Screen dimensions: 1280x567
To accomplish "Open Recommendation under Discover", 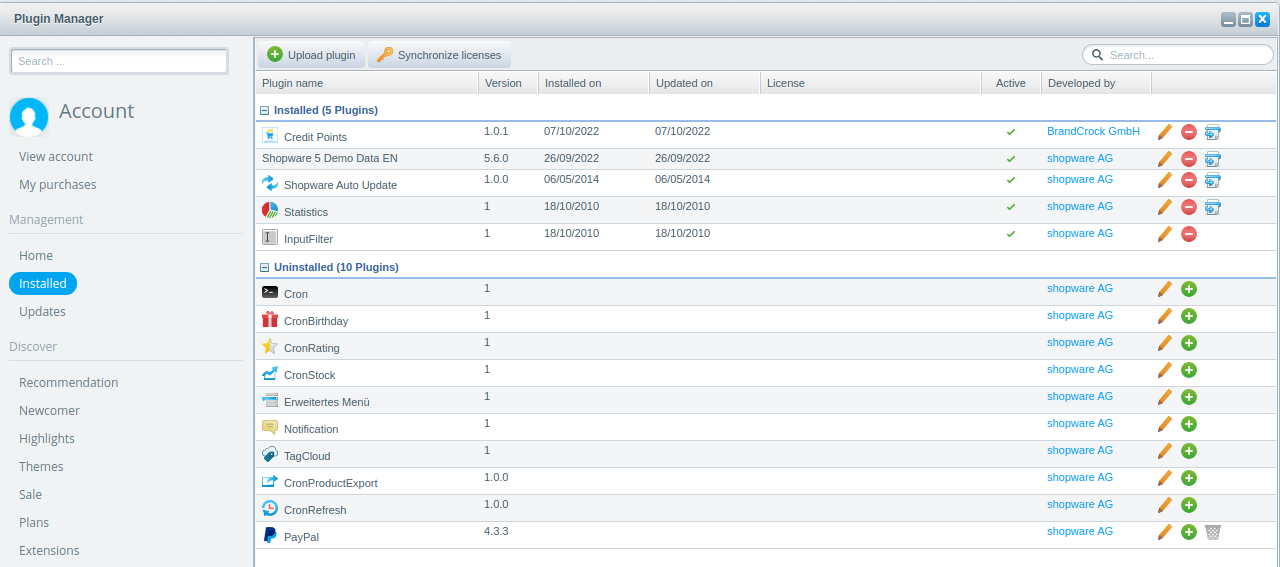I will tap(69, 382).
